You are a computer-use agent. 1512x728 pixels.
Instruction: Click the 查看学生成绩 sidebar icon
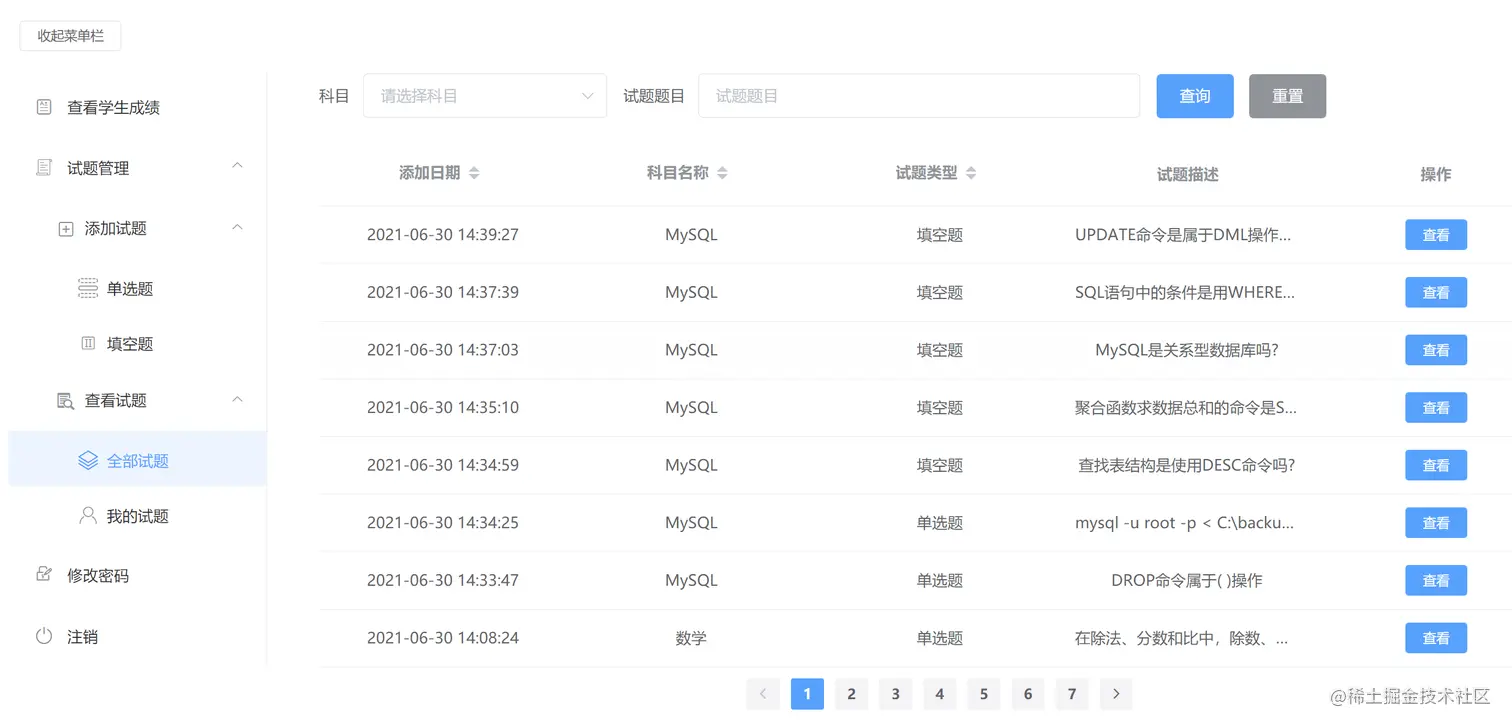44,107
